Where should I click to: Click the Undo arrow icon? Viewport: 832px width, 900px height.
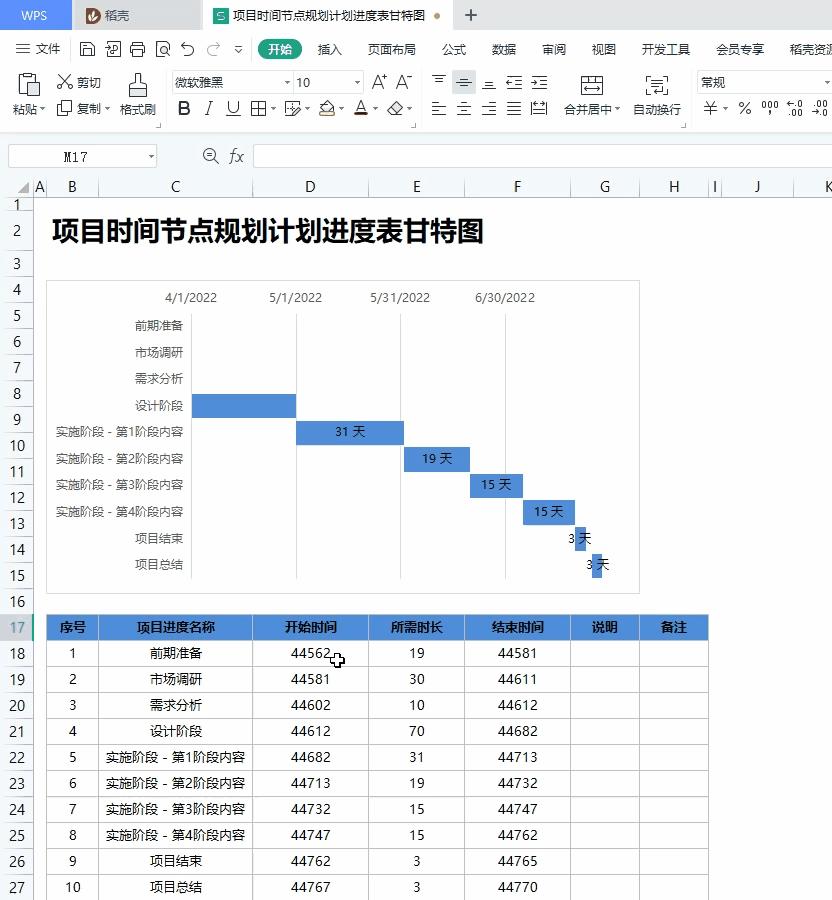pyautogui.click(x=188, y=48)
